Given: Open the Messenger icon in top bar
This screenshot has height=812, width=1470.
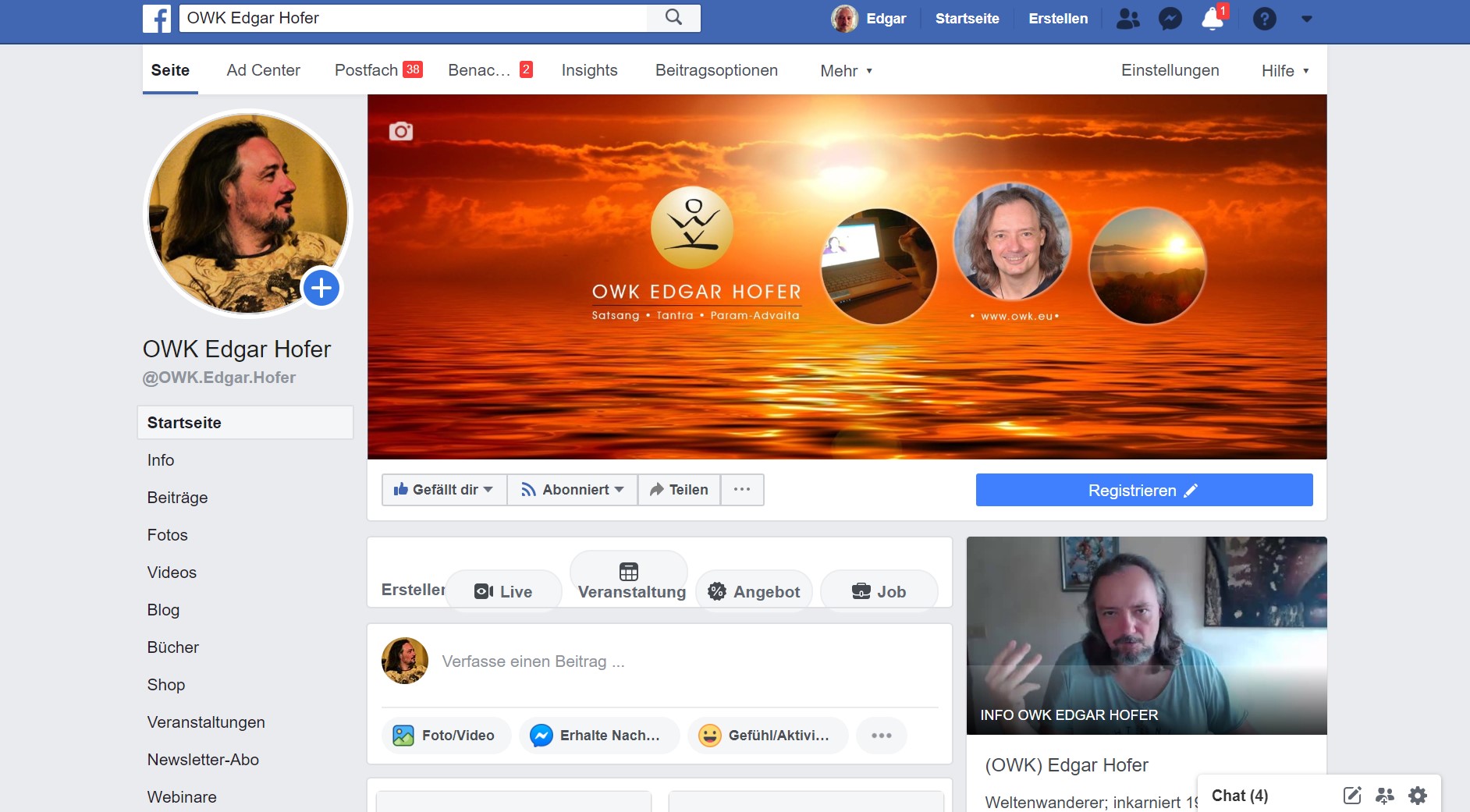Looking at the screenshot, I should coord(1170,19).
